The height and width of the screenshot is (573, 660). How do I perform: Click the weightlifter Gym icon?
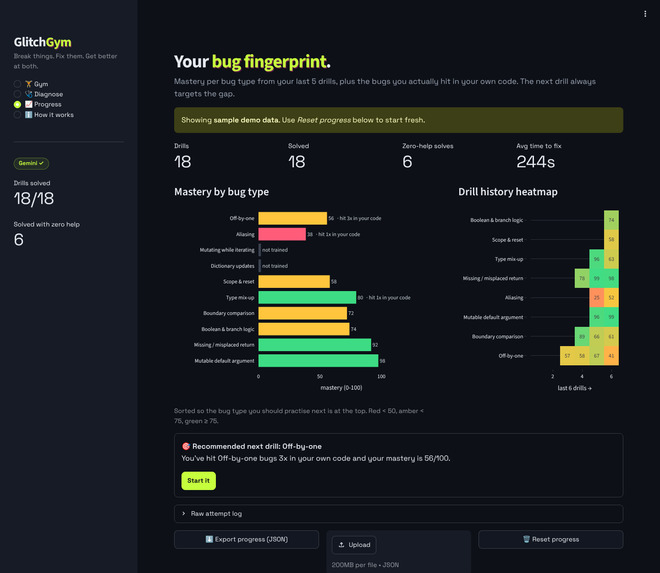[29, 84]
